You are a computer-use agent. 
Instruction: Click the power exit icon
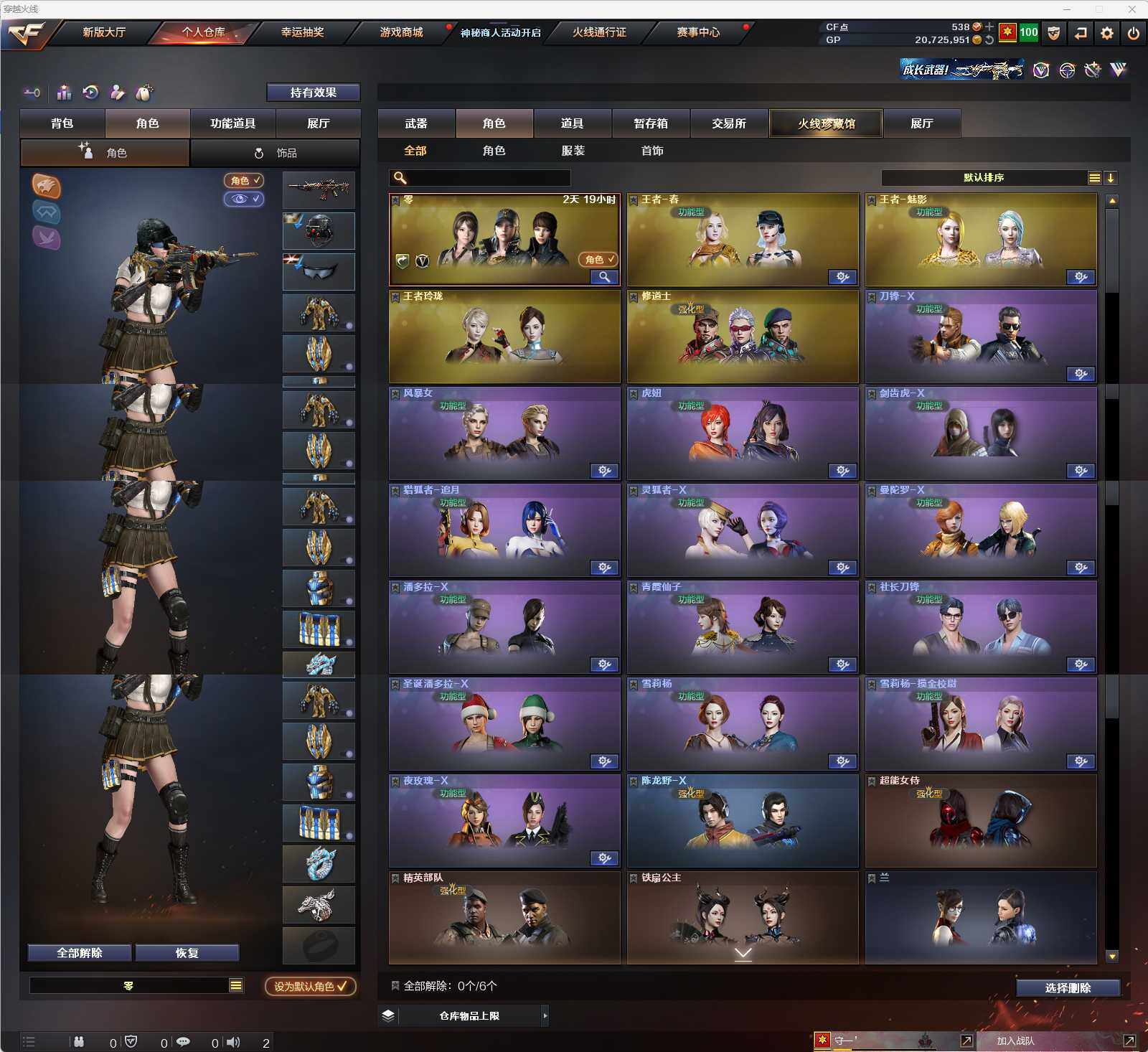(1134, 33)
